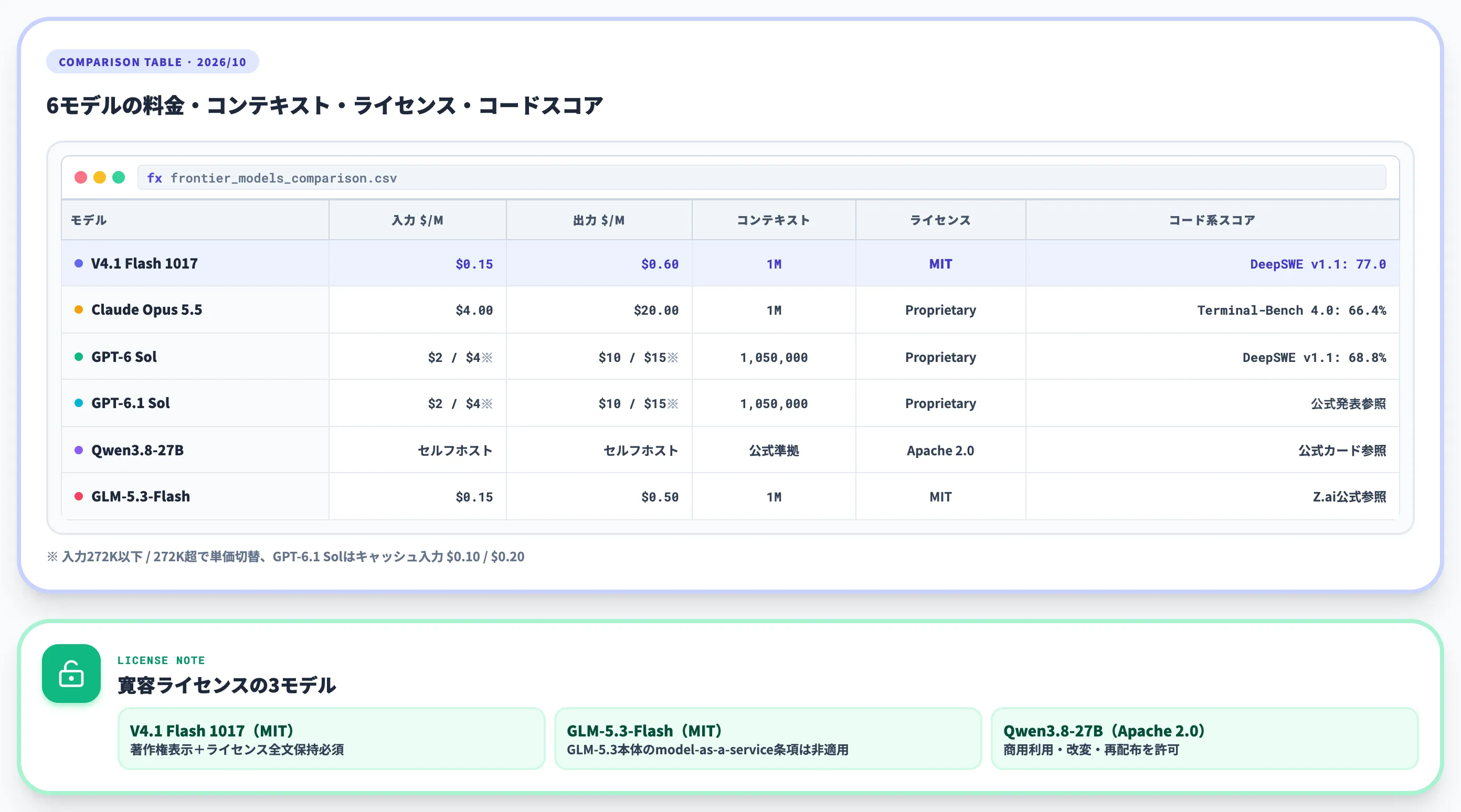Click the 6モデルの料金 main title
The height and width of the screenshot is (812, 1461).
tap(324, 105)
